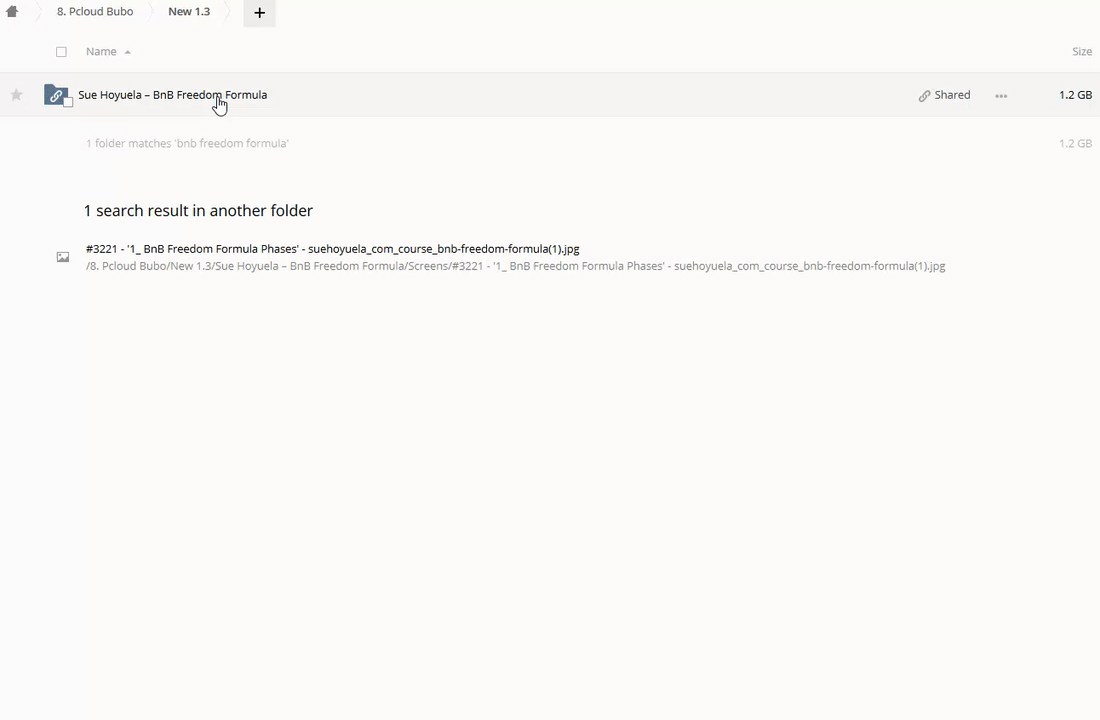Open the three-dot more options menu
The image size is (1100, 720).
1001,96
